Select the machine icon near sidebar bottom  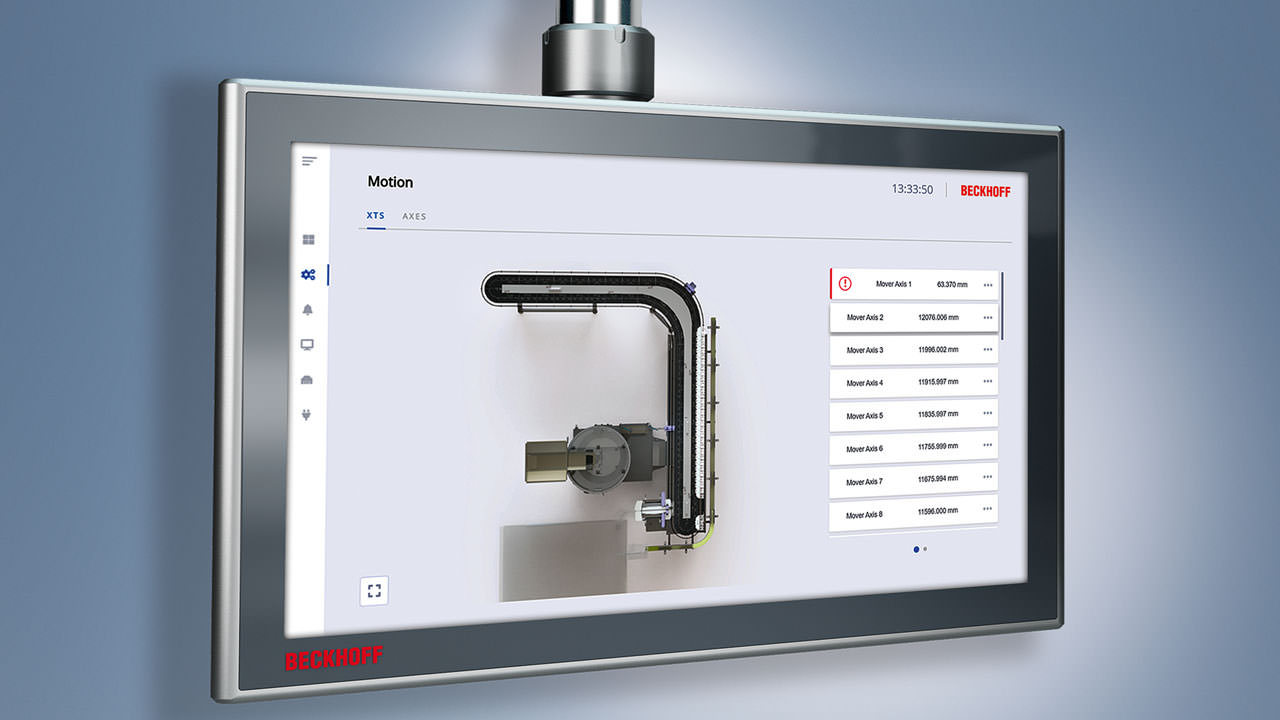[x=308, y=379]
